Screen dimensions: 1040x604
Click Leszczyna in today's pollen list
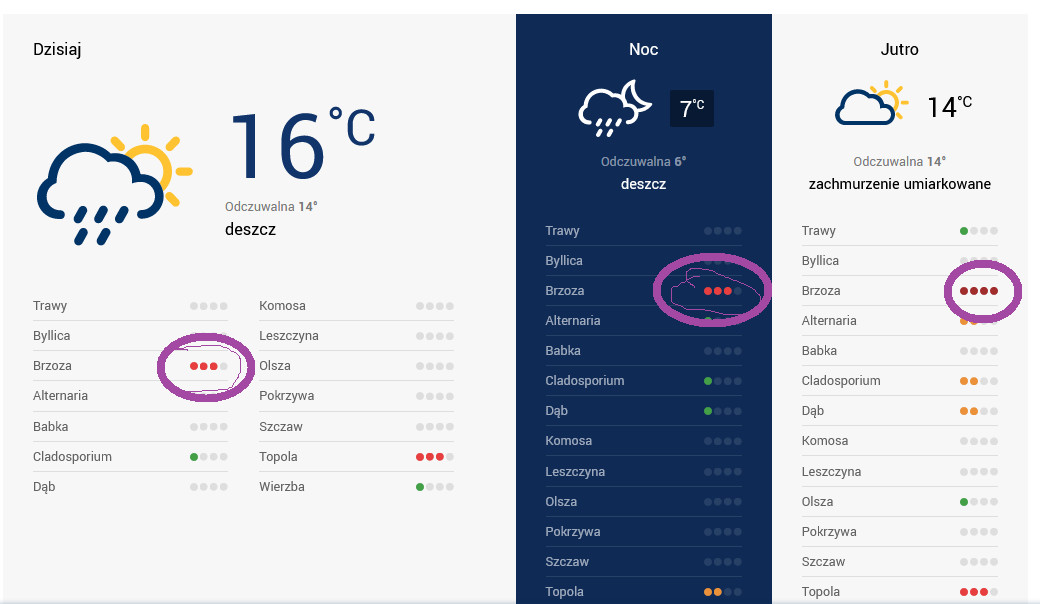pos(289,336)
